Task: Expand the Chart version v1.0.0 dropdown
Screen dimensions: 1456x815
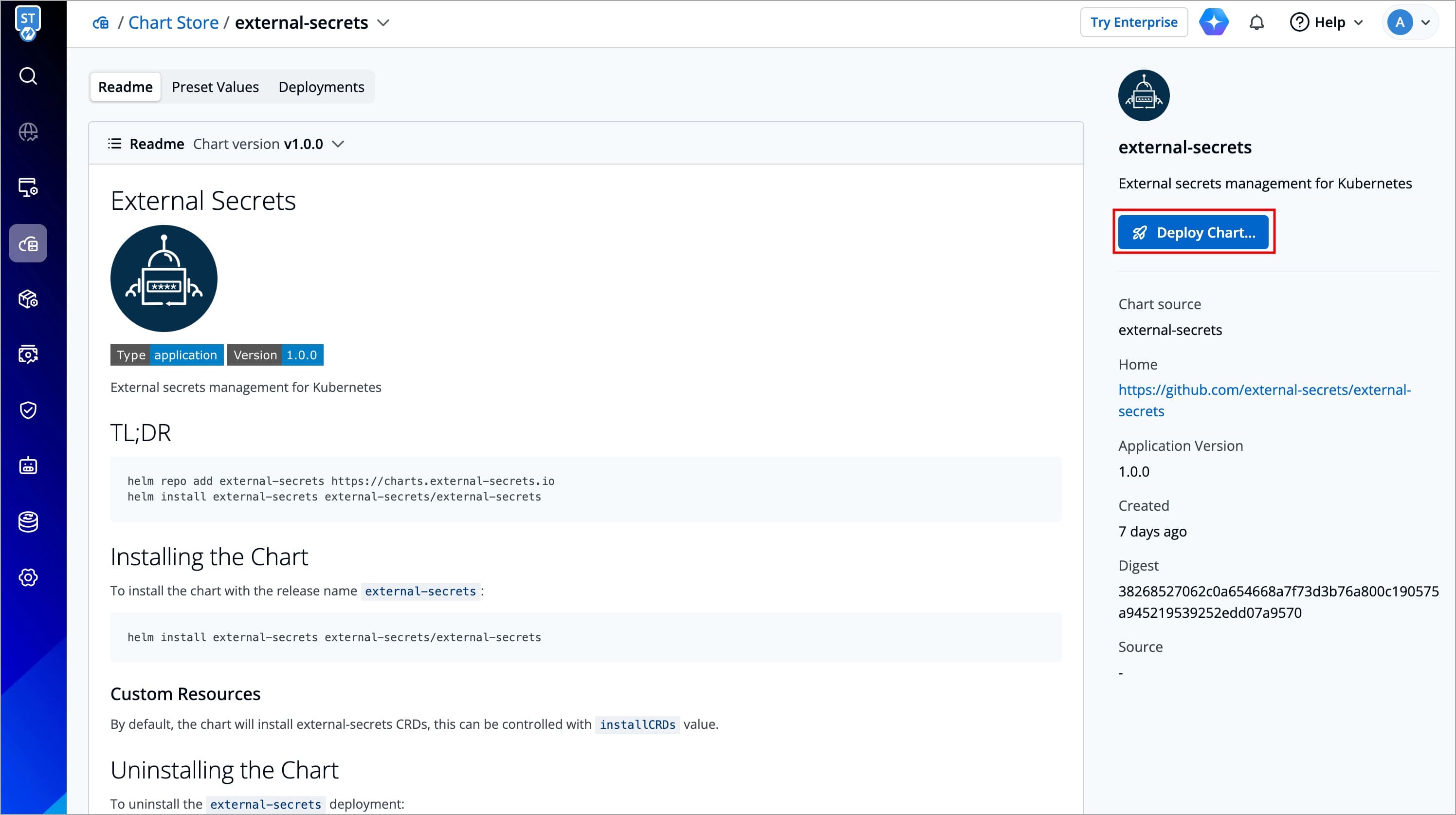Action: point(338,144)
